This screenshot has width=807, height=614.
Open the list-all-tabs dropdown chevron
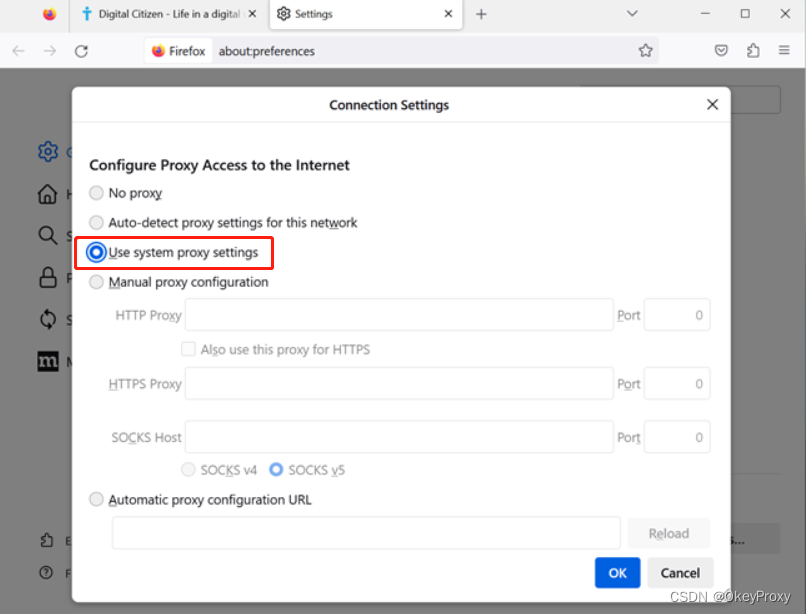click(x=630, y=14)
